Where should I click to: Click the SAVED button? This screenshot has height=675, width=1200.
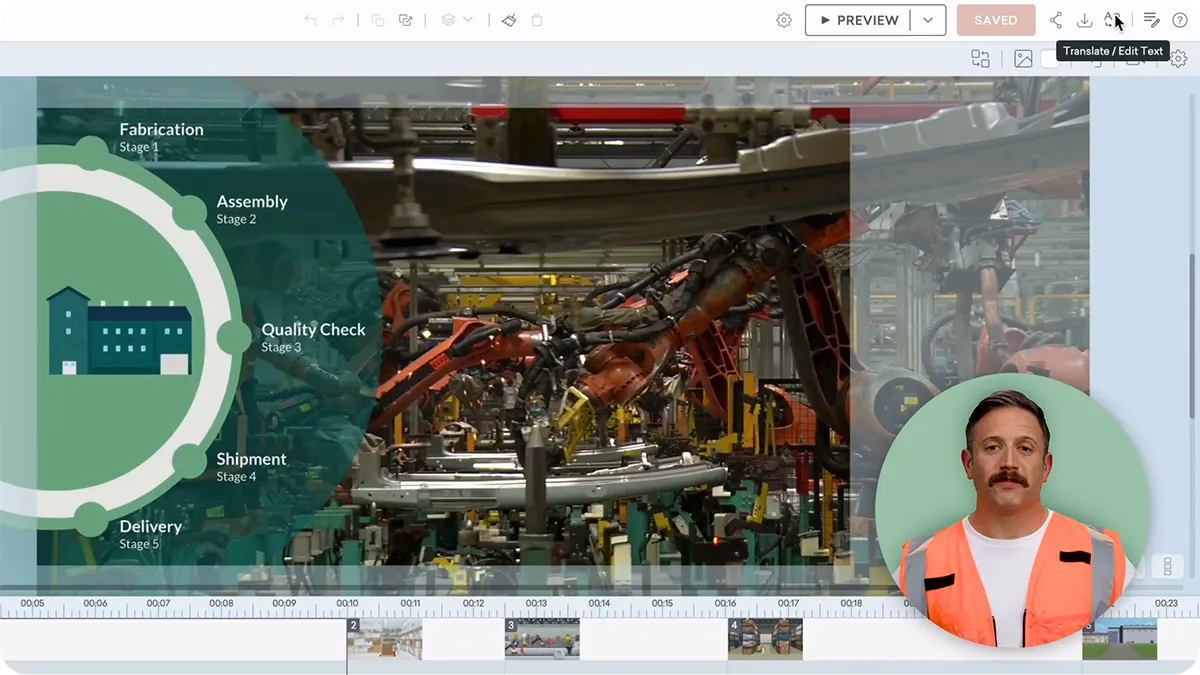[x=996, y=20]
